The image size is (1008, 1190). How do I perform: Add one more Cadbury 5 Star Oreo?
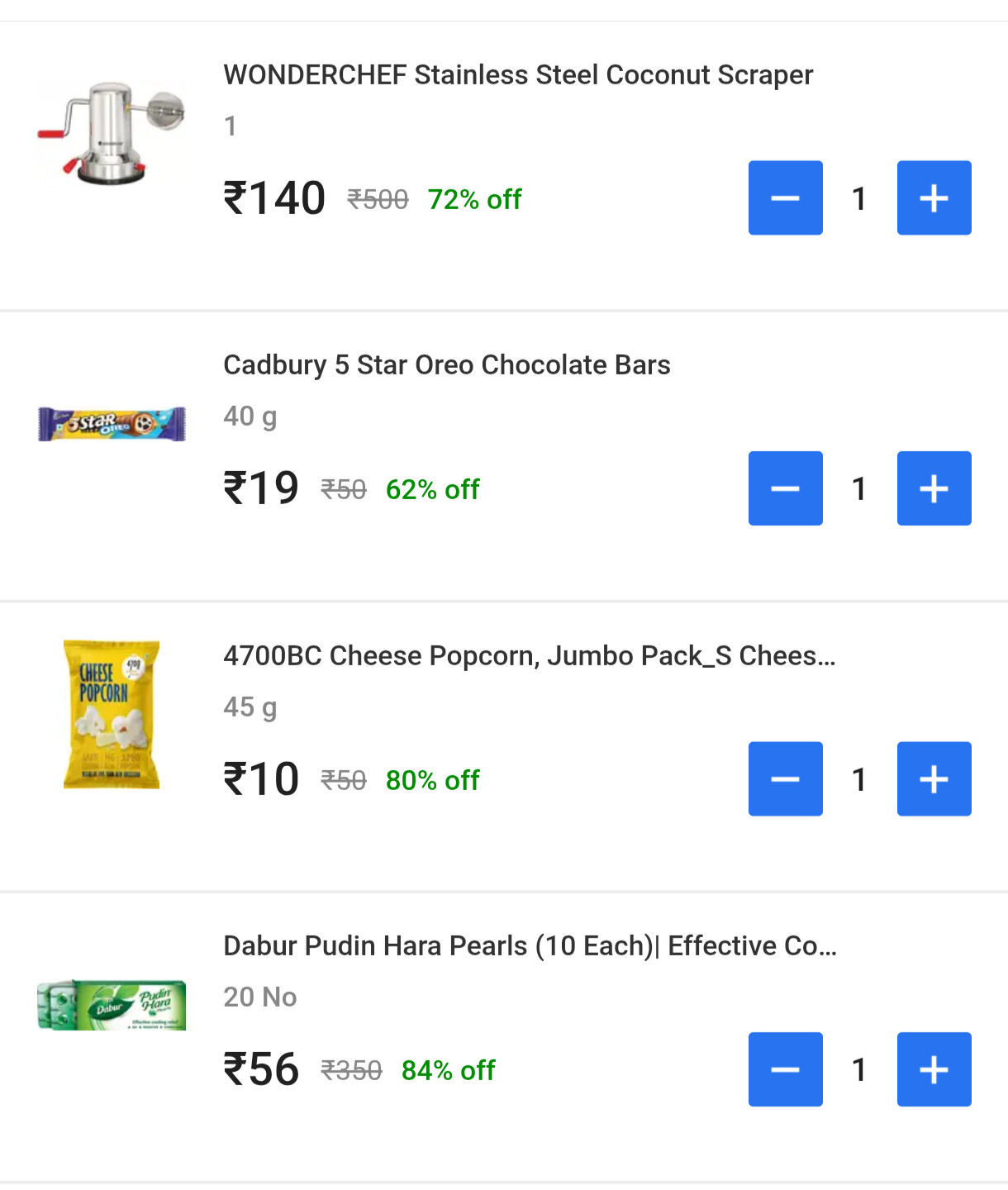click(934, 488)
